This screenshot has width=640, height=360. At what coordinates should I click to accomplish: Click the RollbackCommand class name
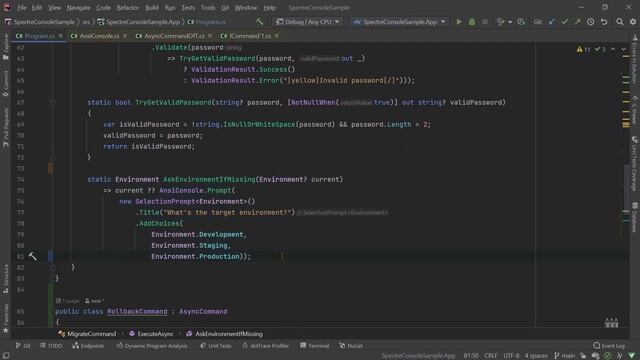click(x=137, y=311)
